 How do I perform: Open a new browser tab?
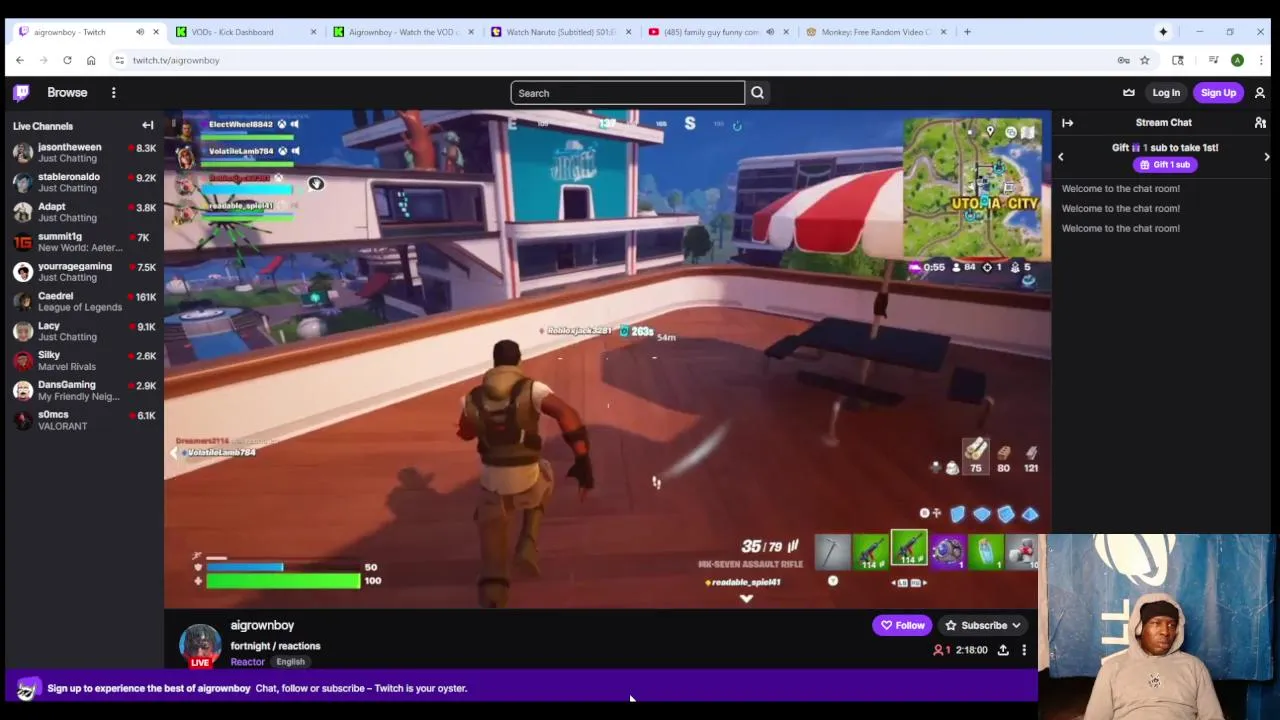tap(967, 32)
